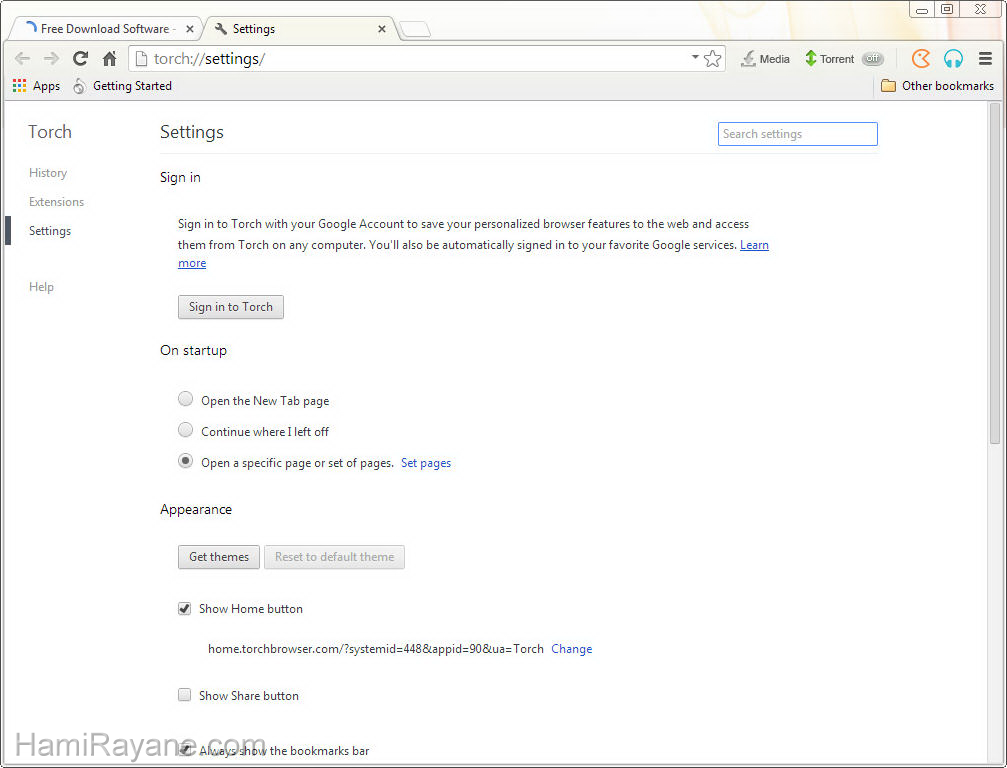Open the Other bookmarks folder
1007x768 pixels.
[937, 86]
